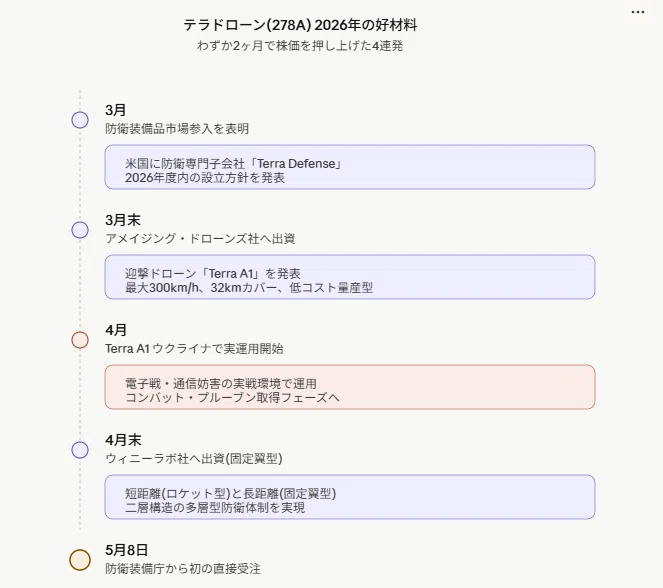This screenshot has width=663, height=588.
Task: Click the orange 5月8日 timeline circle
Action: click(x=80, y=560)
